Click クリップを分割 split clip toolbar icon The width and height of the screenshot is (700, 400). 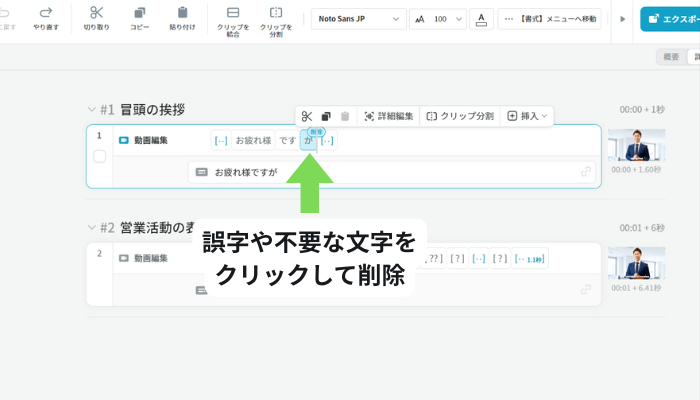click(276, 12)
